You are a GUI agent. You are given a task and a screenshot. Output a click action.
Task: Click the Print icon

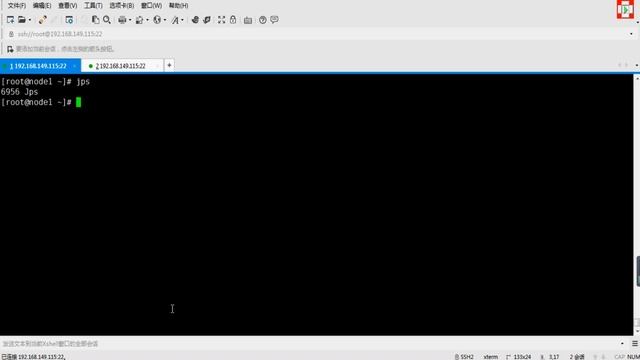[122, 20]
